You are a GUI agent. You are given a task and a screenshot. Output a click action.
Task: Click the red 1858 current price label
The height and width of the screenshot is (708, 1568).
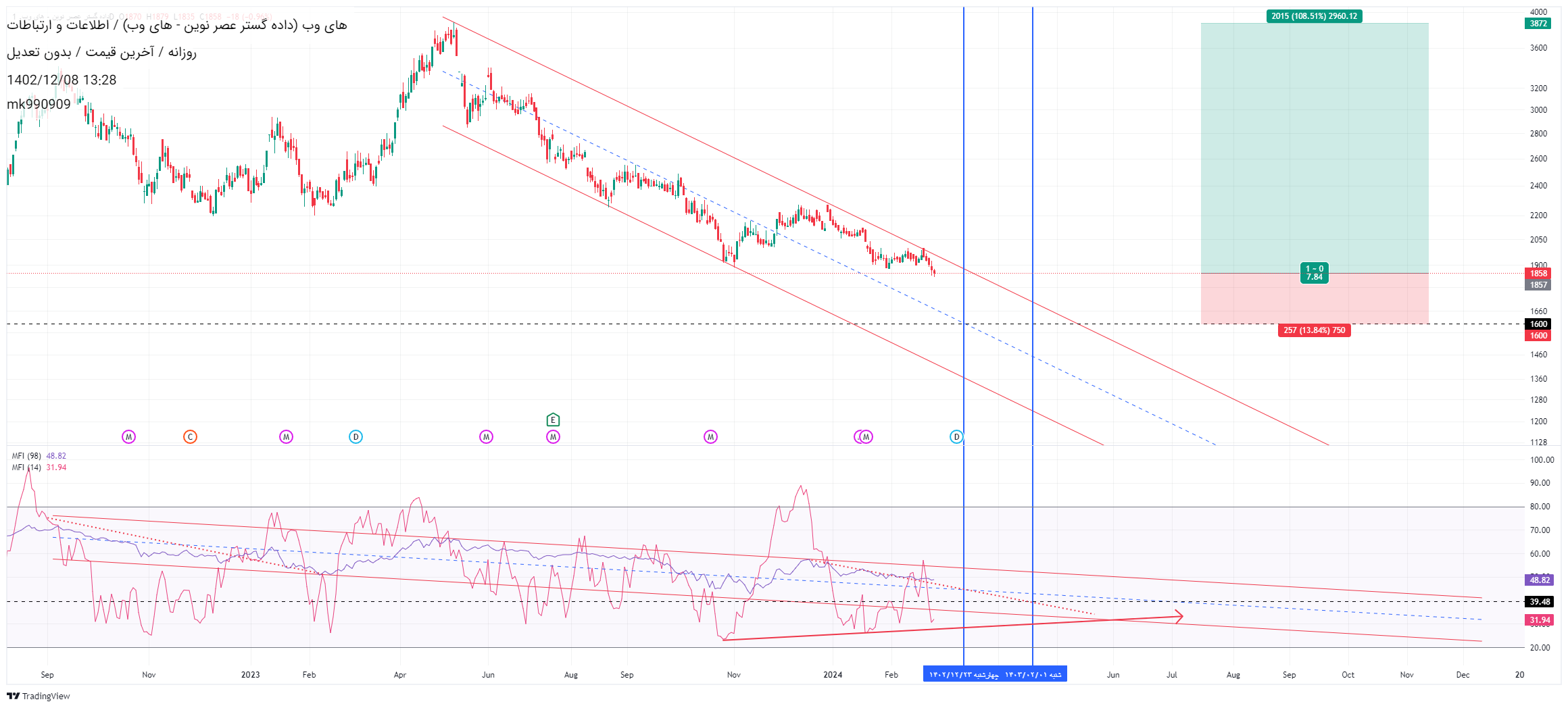[1538, 274]
